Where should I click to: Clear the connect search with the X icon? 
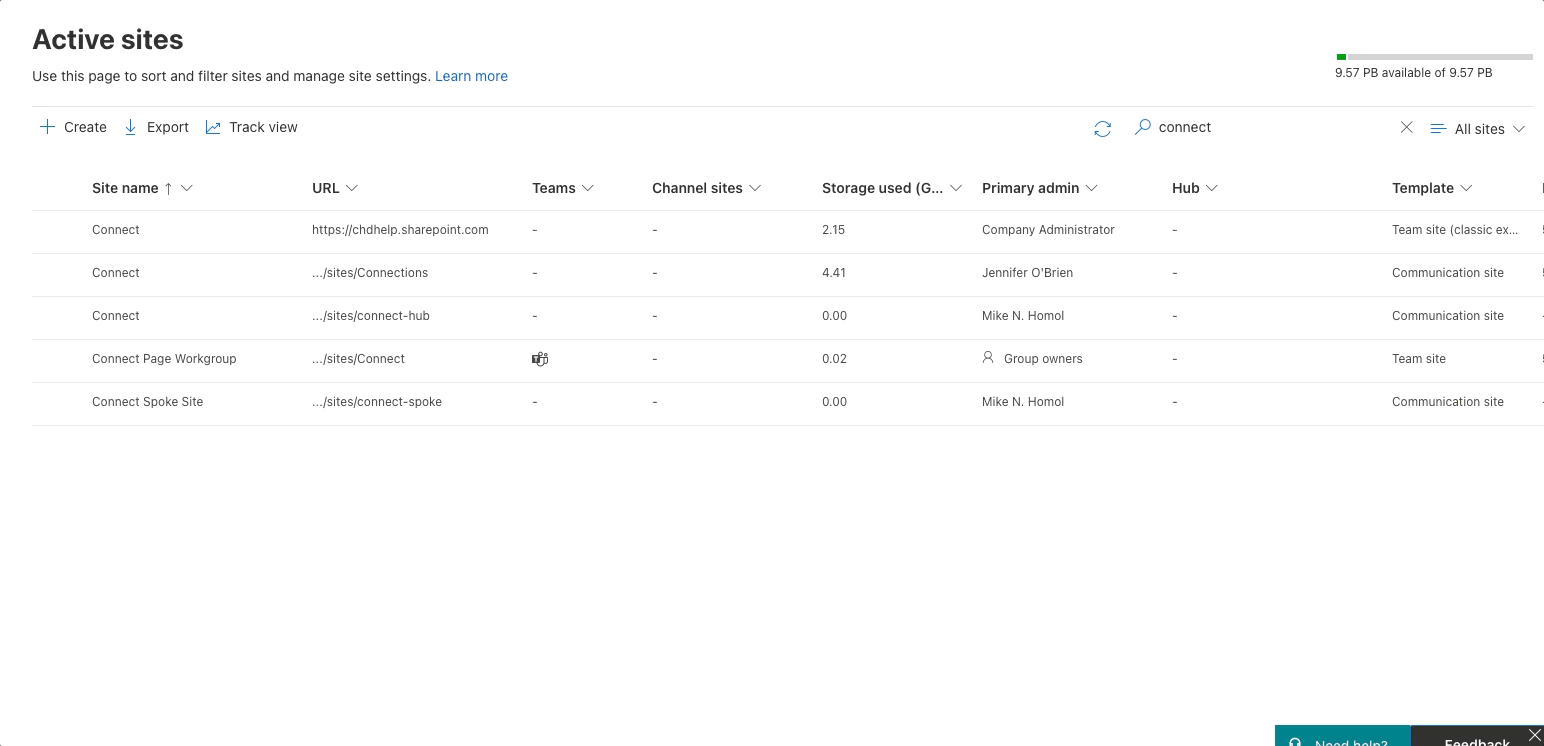[1406, 127]
